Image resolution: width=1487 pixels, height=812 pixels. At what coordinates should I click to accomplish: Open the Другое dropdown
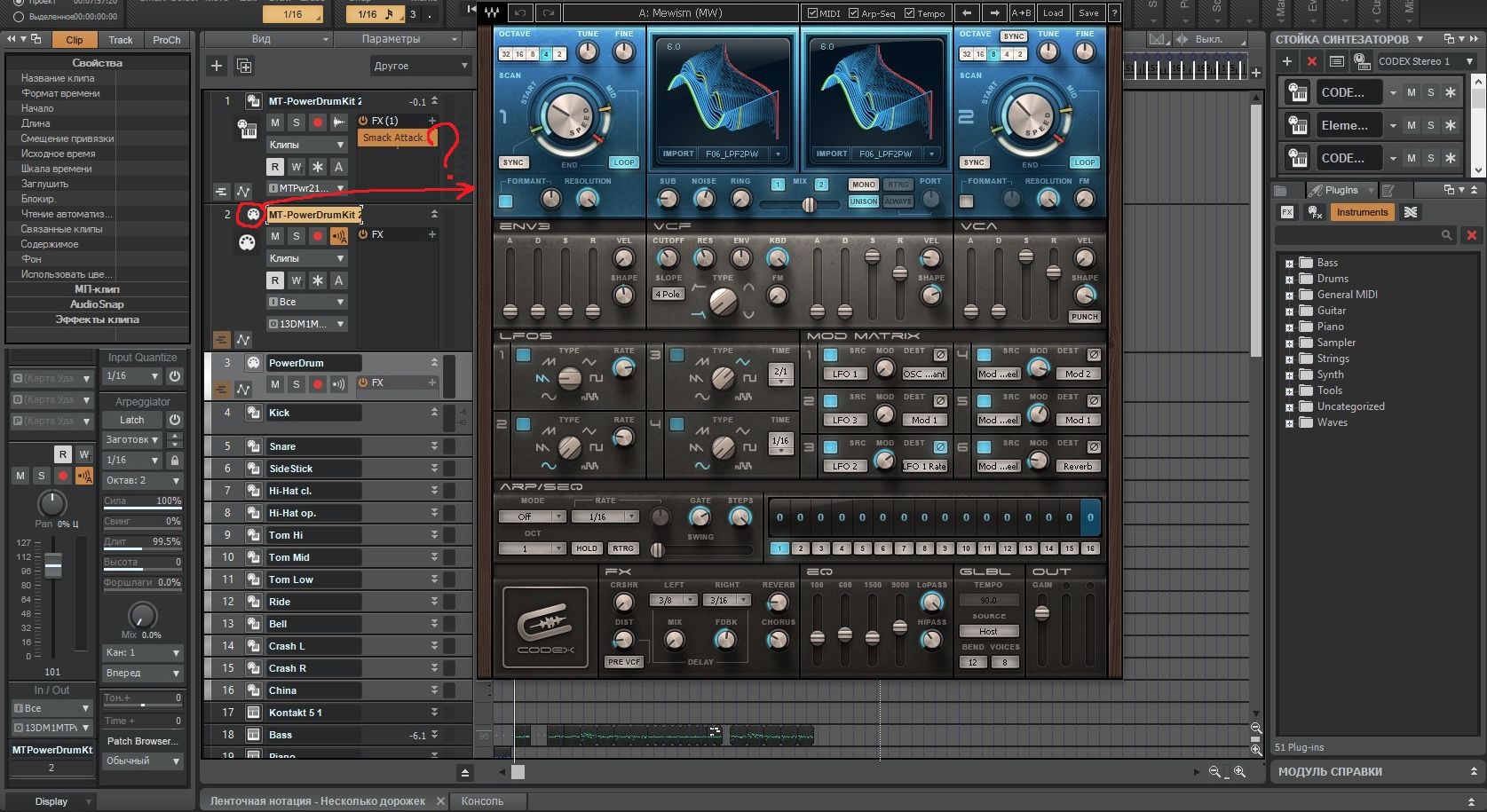(420, 66)
